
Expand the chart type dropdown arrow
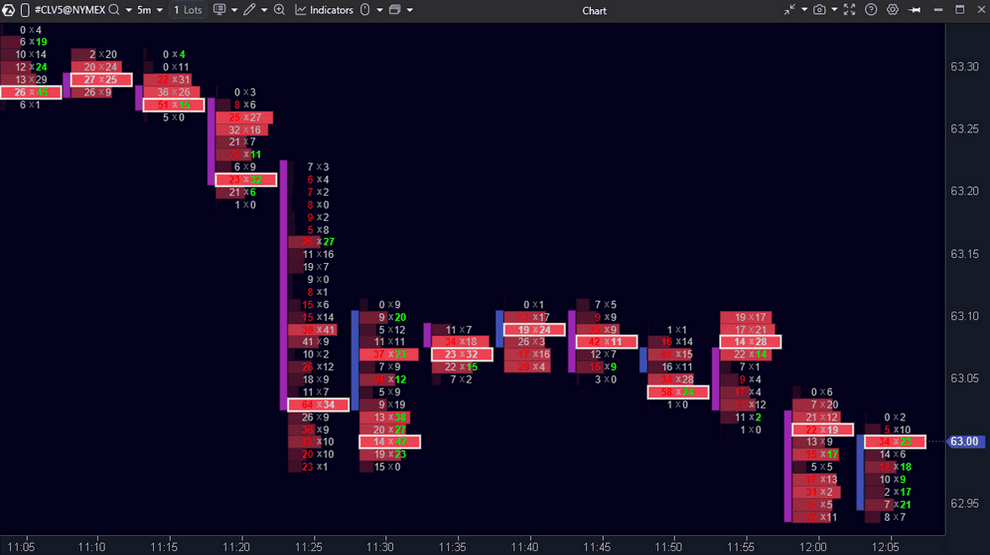234,10
